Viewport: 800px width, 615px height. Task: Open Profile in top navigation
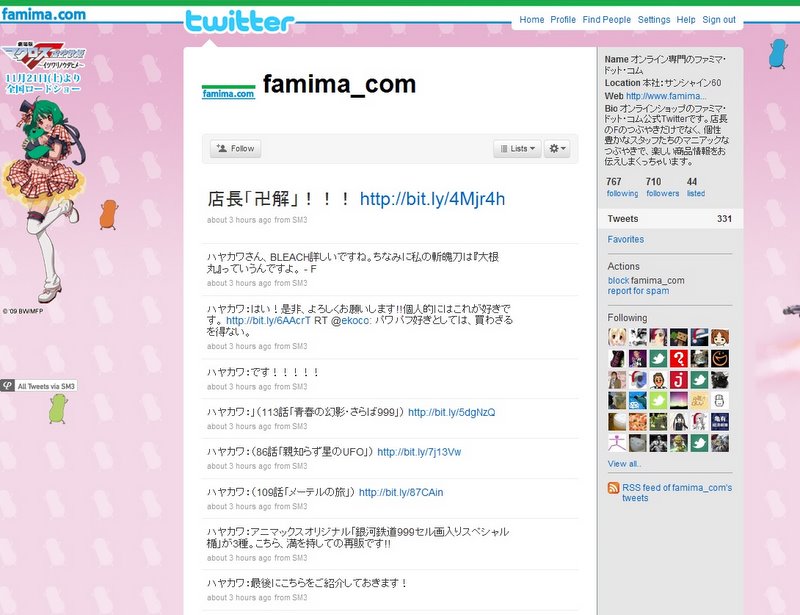point(563,19)
